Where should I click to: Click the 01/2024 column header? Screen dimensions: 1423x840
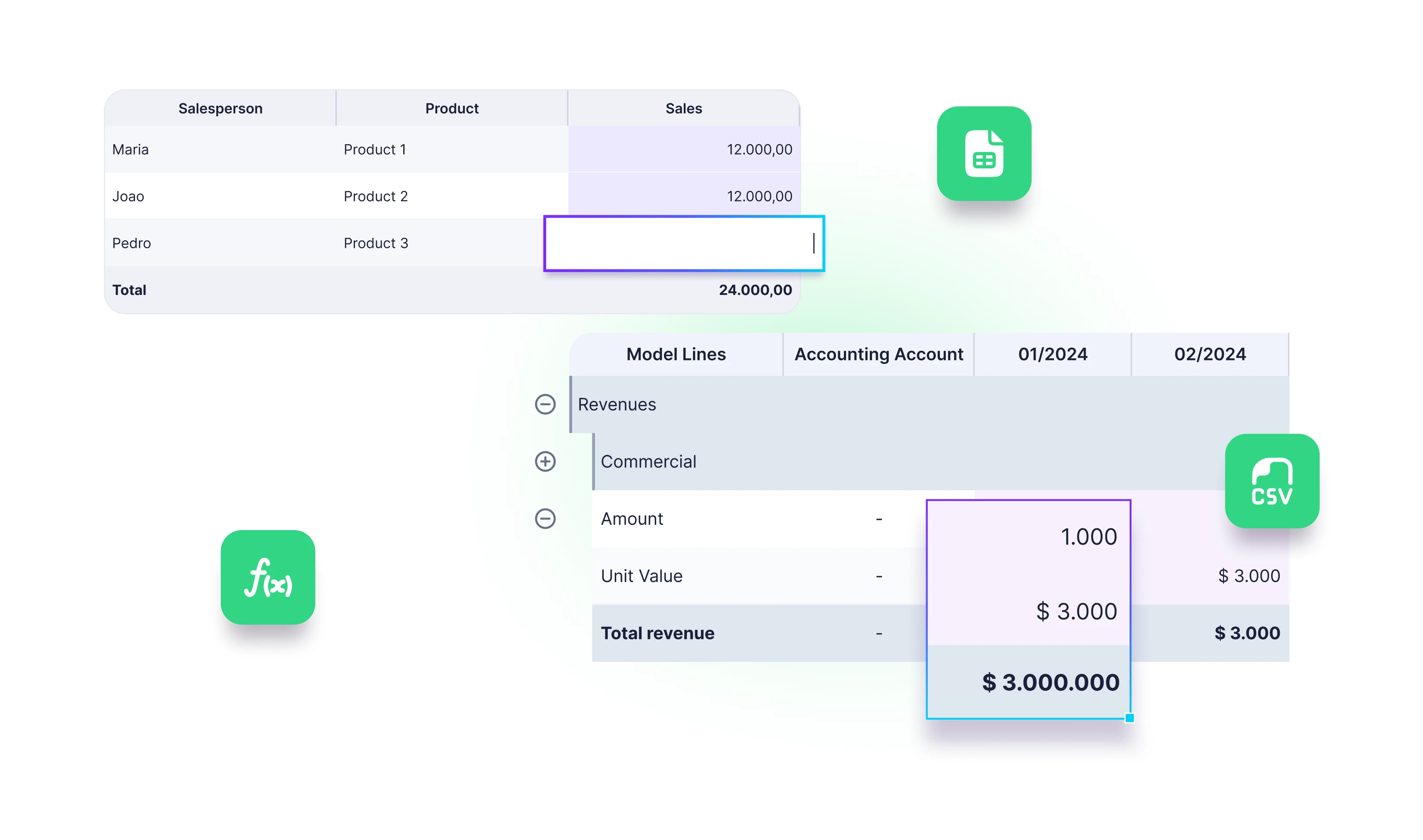coord(1052,354)
